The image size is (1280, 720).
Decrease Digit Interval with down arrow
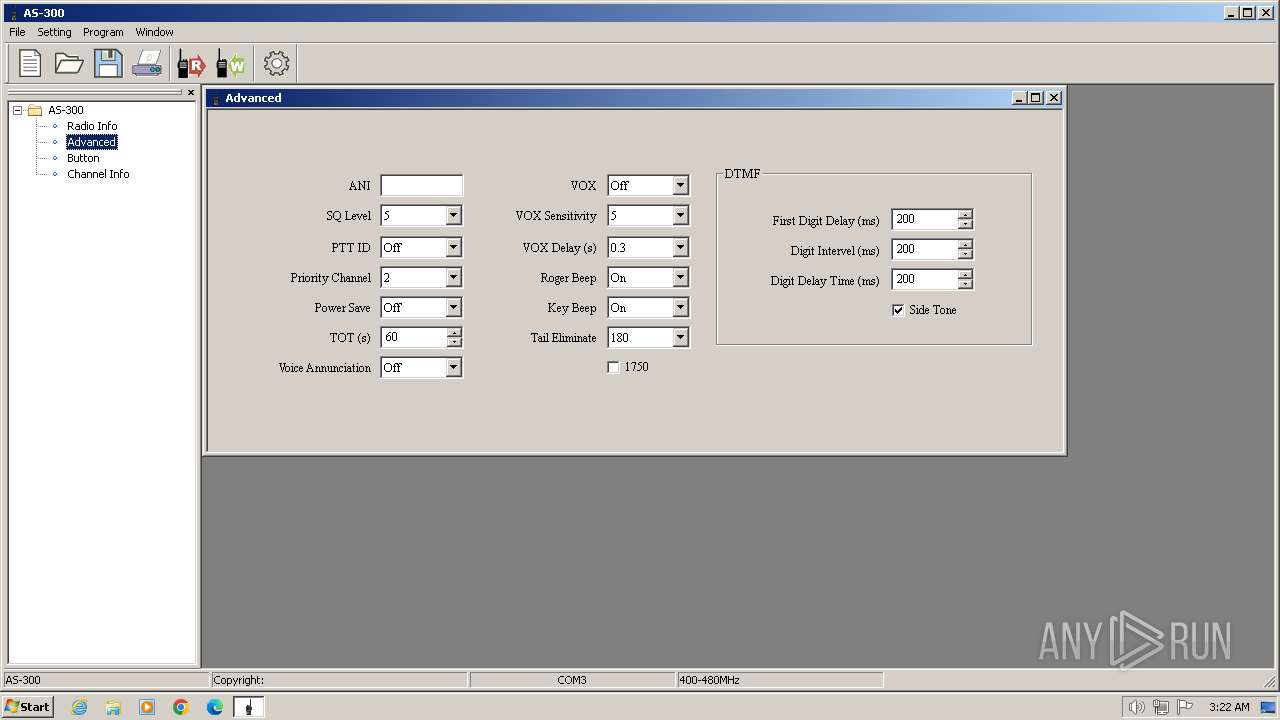(x=965, y=254)
